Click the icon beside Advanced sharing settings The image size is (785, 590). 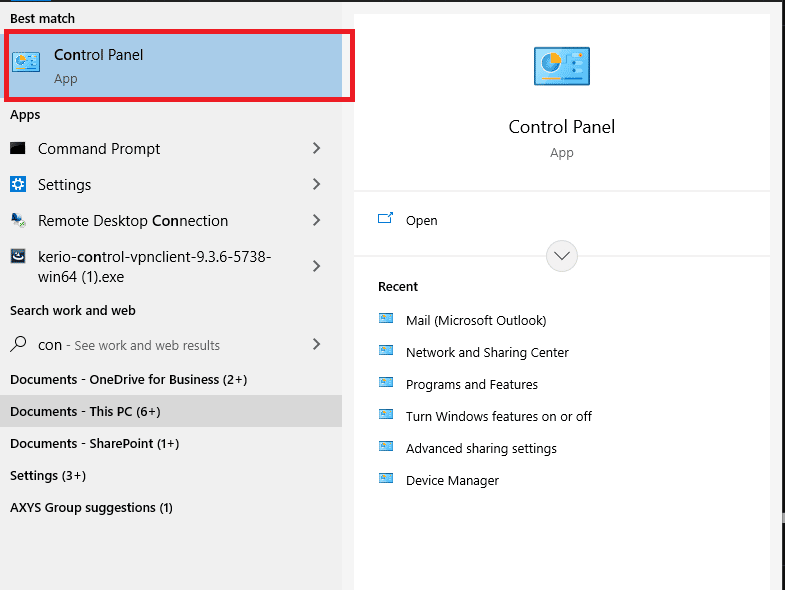(386, 446)
